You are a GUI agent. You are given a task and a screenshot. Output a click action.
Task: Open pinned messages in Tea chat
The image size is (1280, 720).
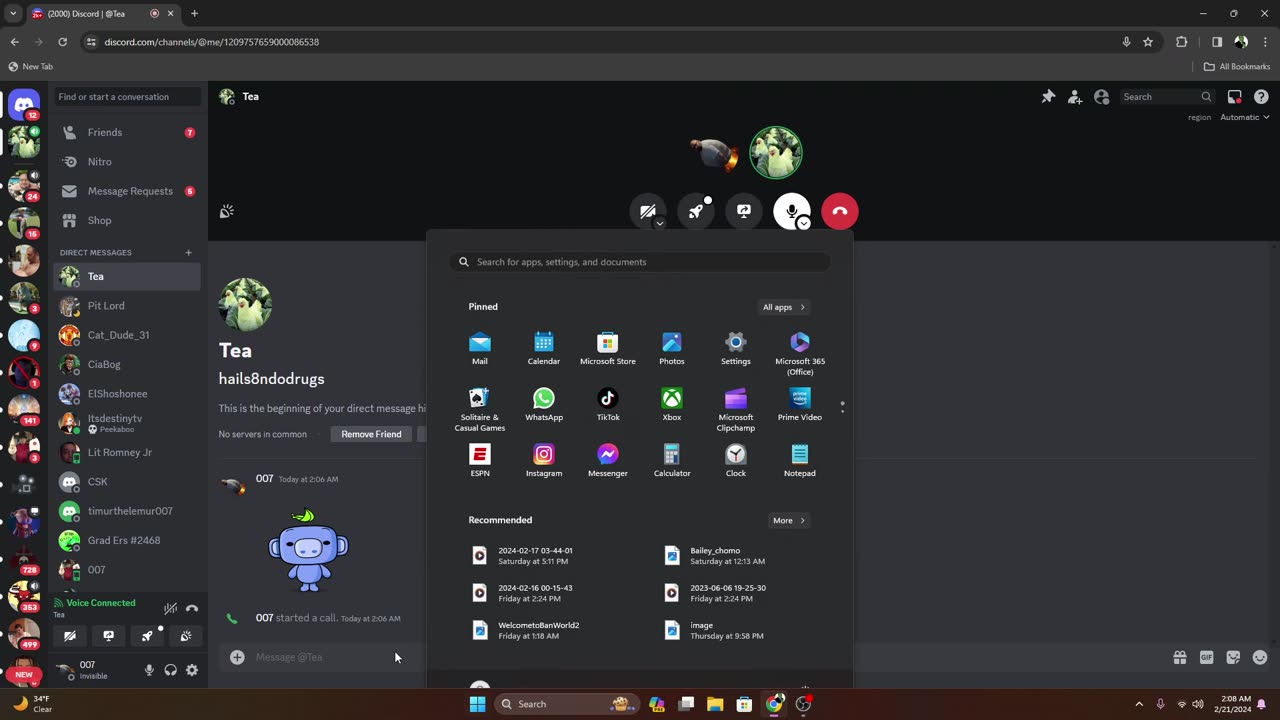click(x=1048, y=97)
